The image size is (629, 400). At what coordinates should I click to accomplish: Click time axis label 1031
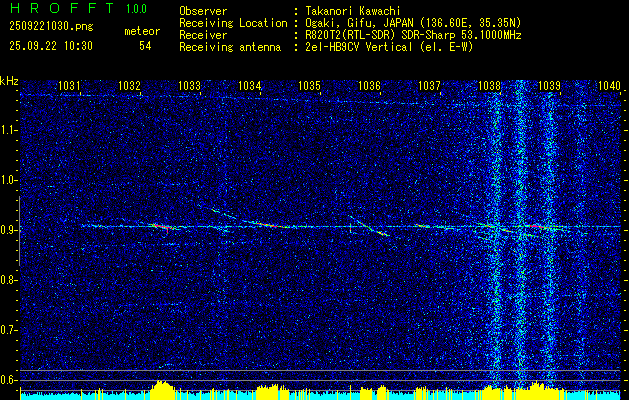(x=69, y=86)
